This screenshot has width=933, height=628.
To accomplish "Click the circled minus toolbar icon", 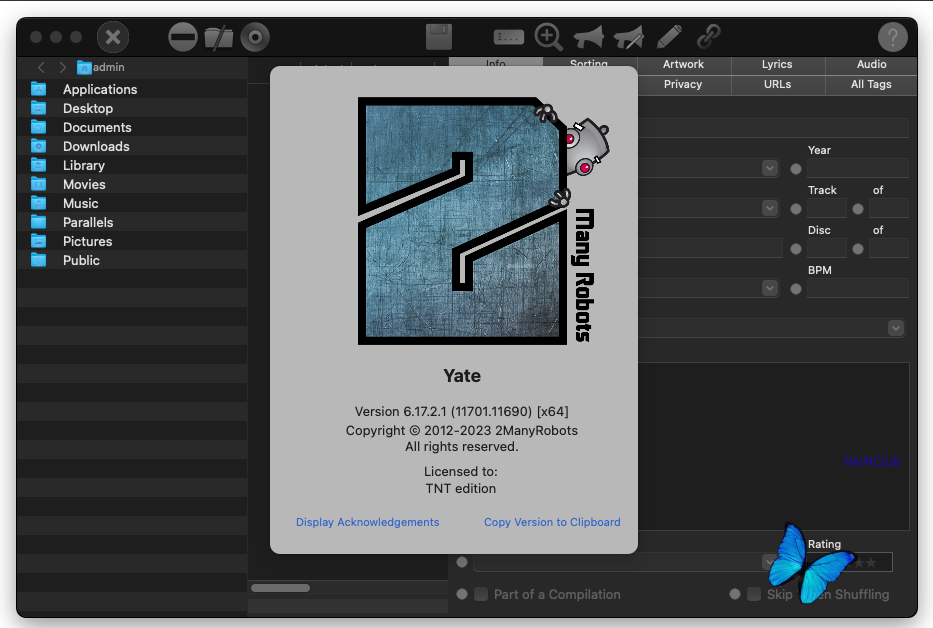I will click(183, 38).
